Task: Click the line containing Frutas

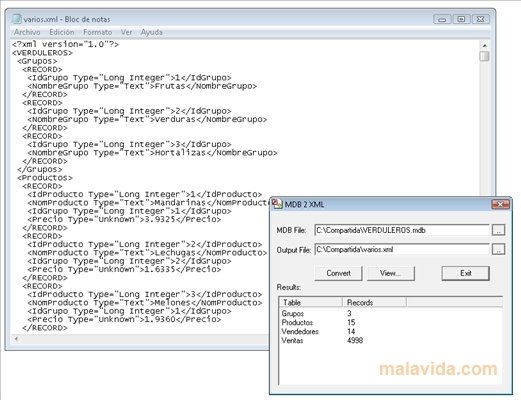Action: coord(142,86)
